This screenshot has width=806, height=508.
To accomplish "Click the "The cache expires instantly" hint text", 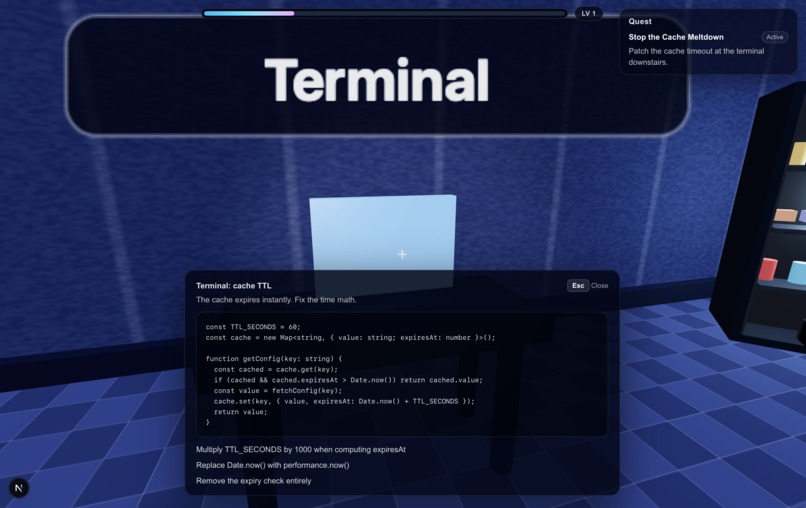I will [276, 300].
